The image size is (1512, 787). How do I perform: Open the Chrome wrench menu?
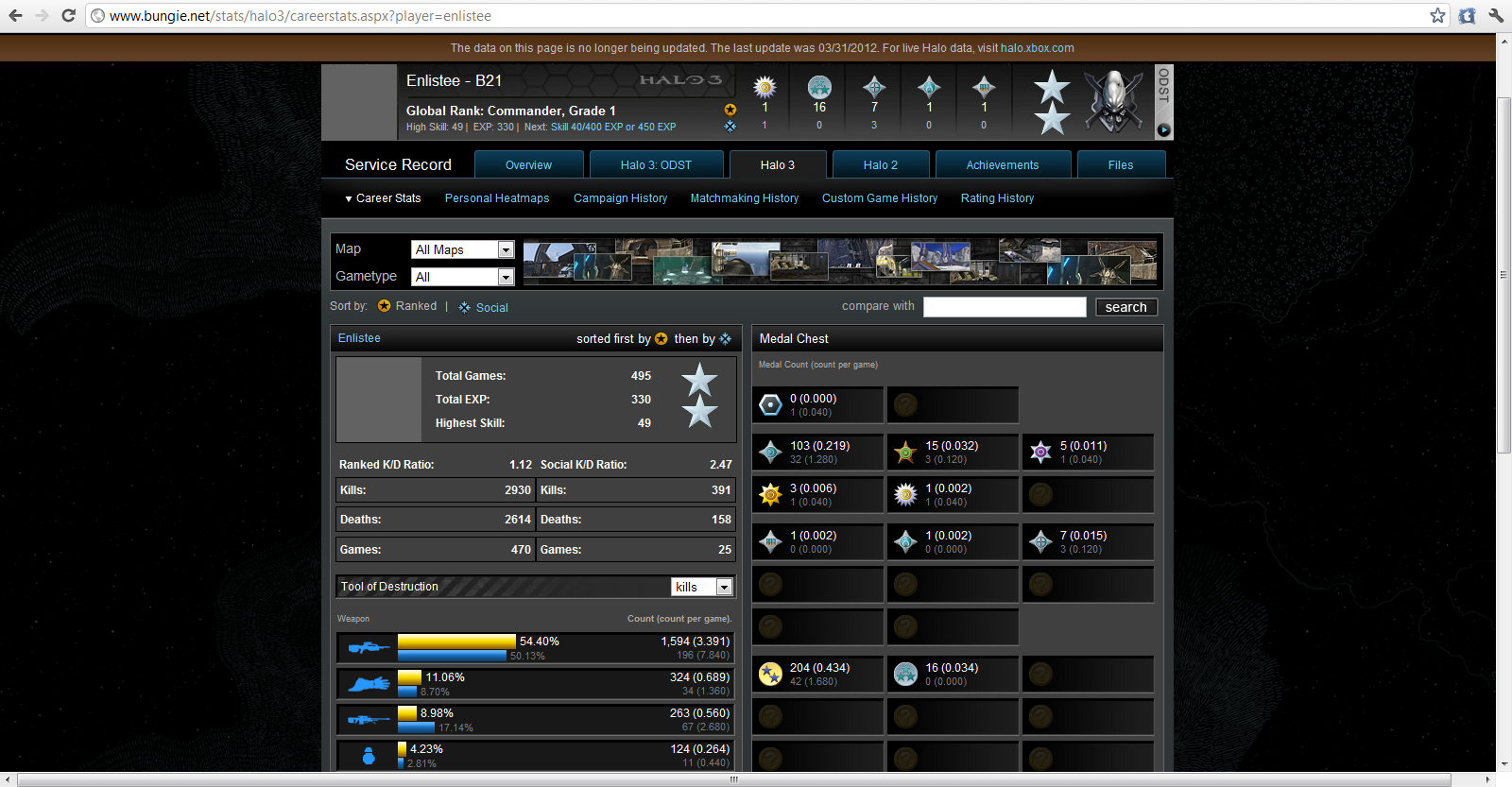[x=1496, y=15]
